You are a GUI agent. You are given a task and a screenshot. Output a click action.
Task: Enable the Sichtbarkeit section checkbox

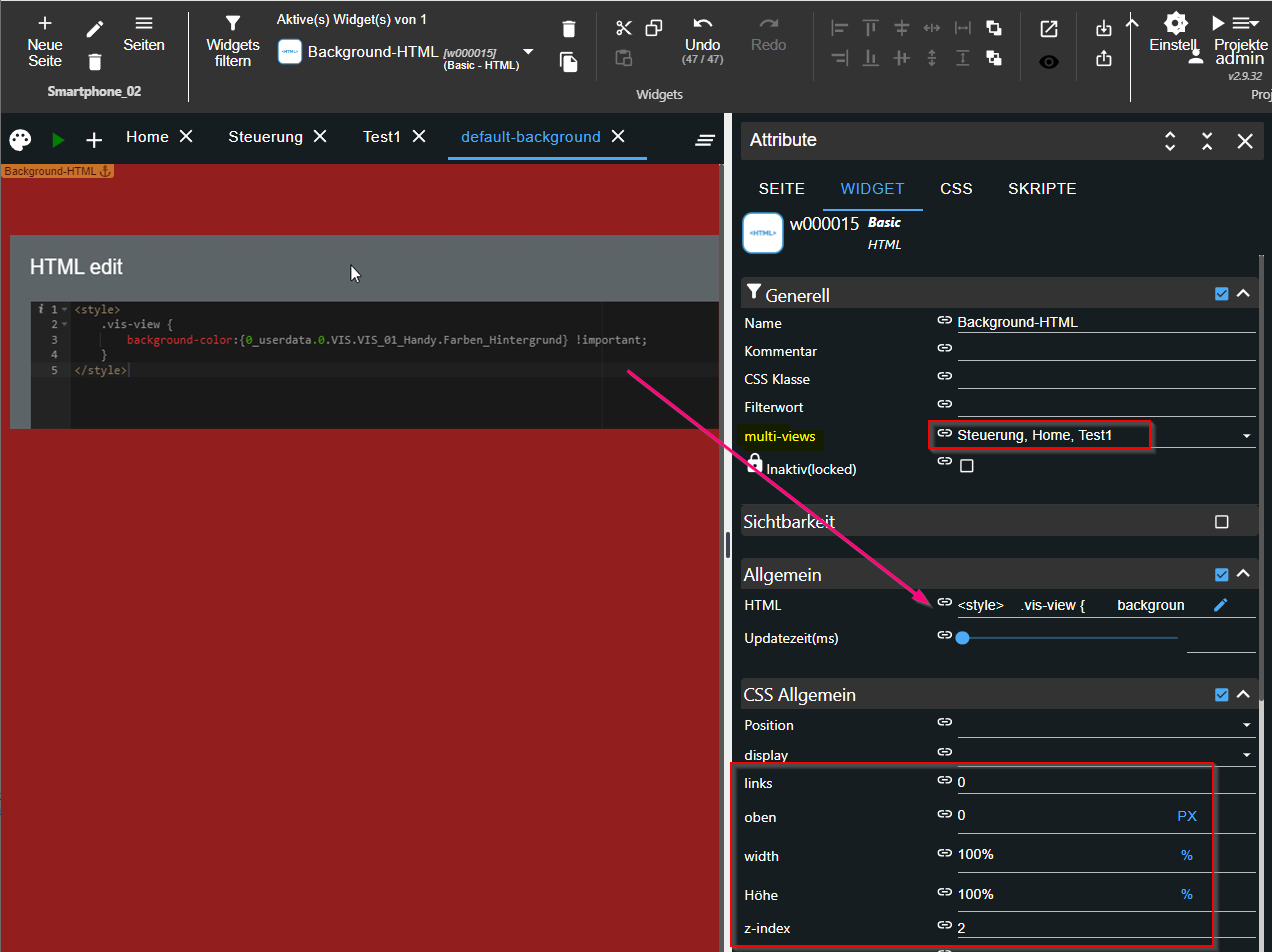point(1221,522)
